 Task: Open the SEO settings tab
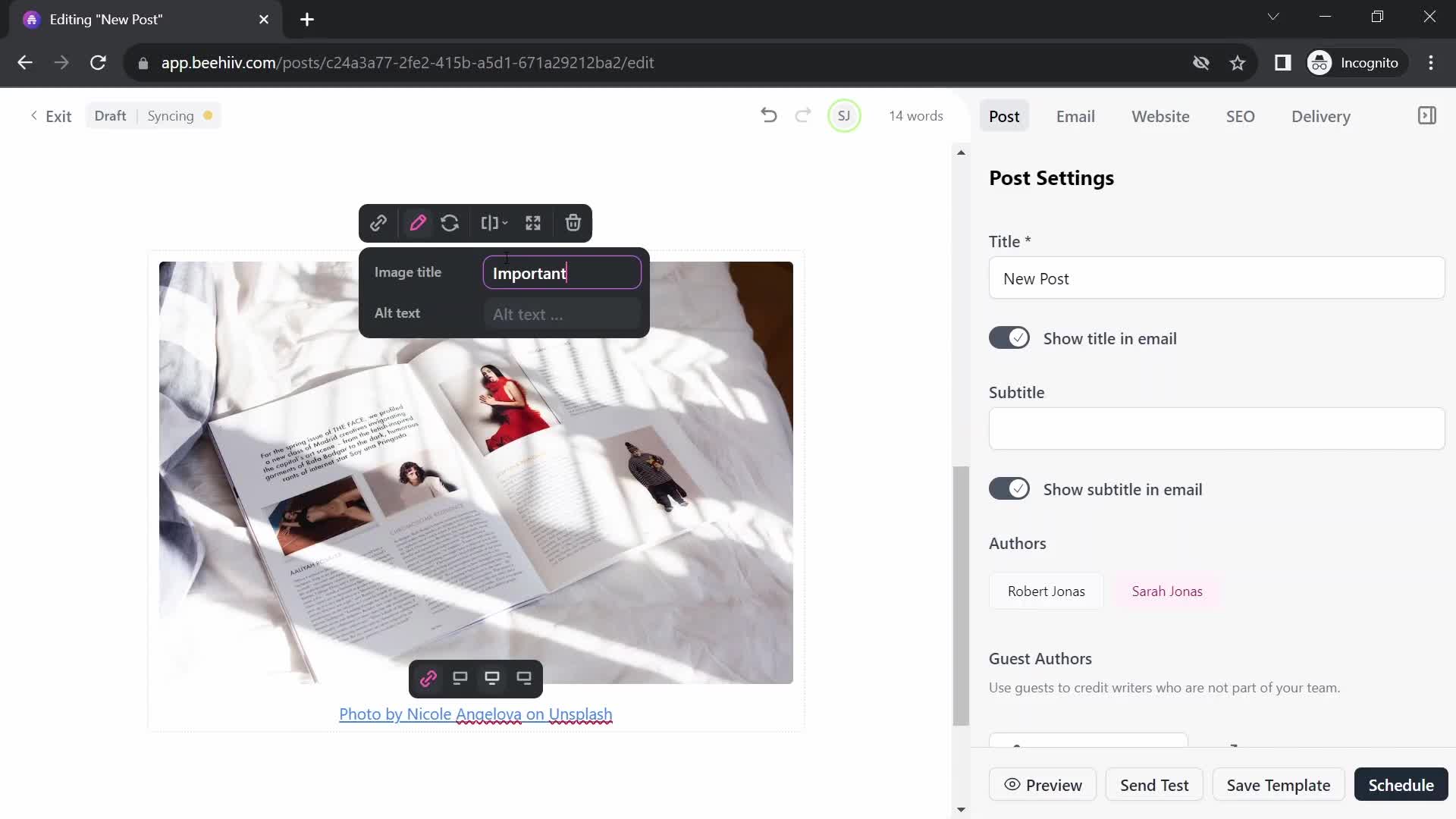1240,115
